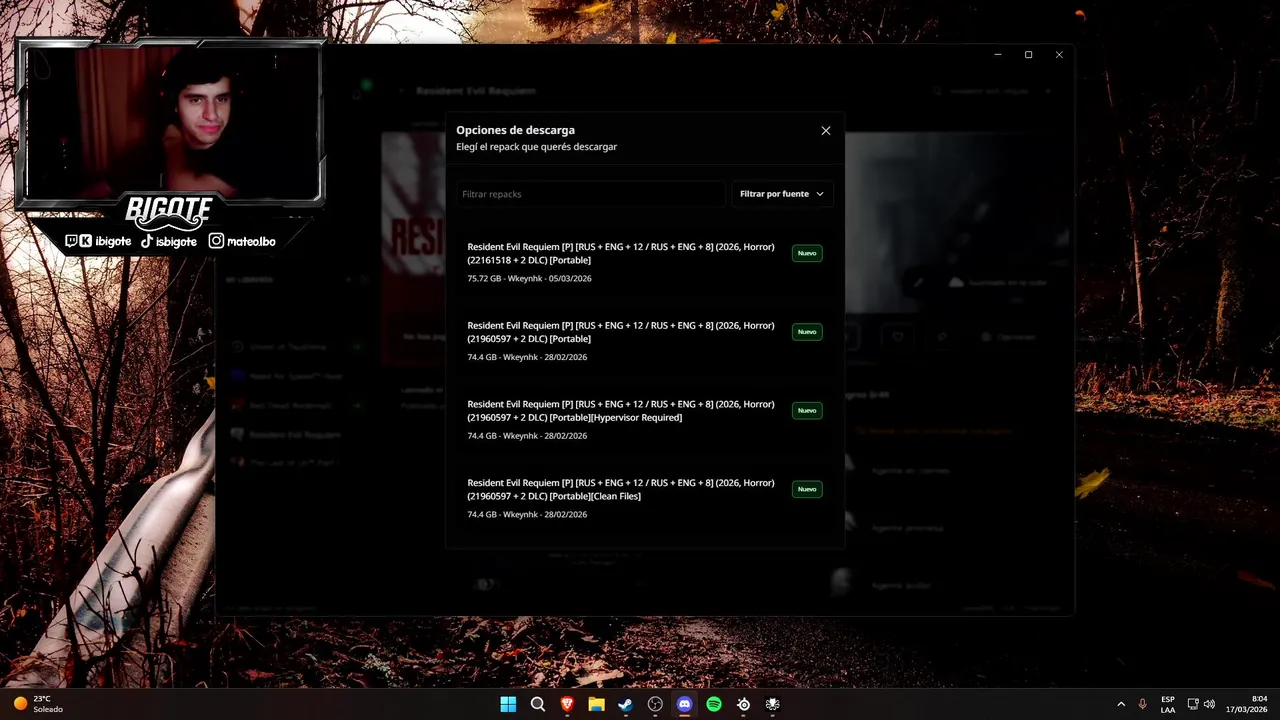This screenshot has width=1280, height=720.
Task: Open Windows Search from the taskbar
Action: point(538,704)
